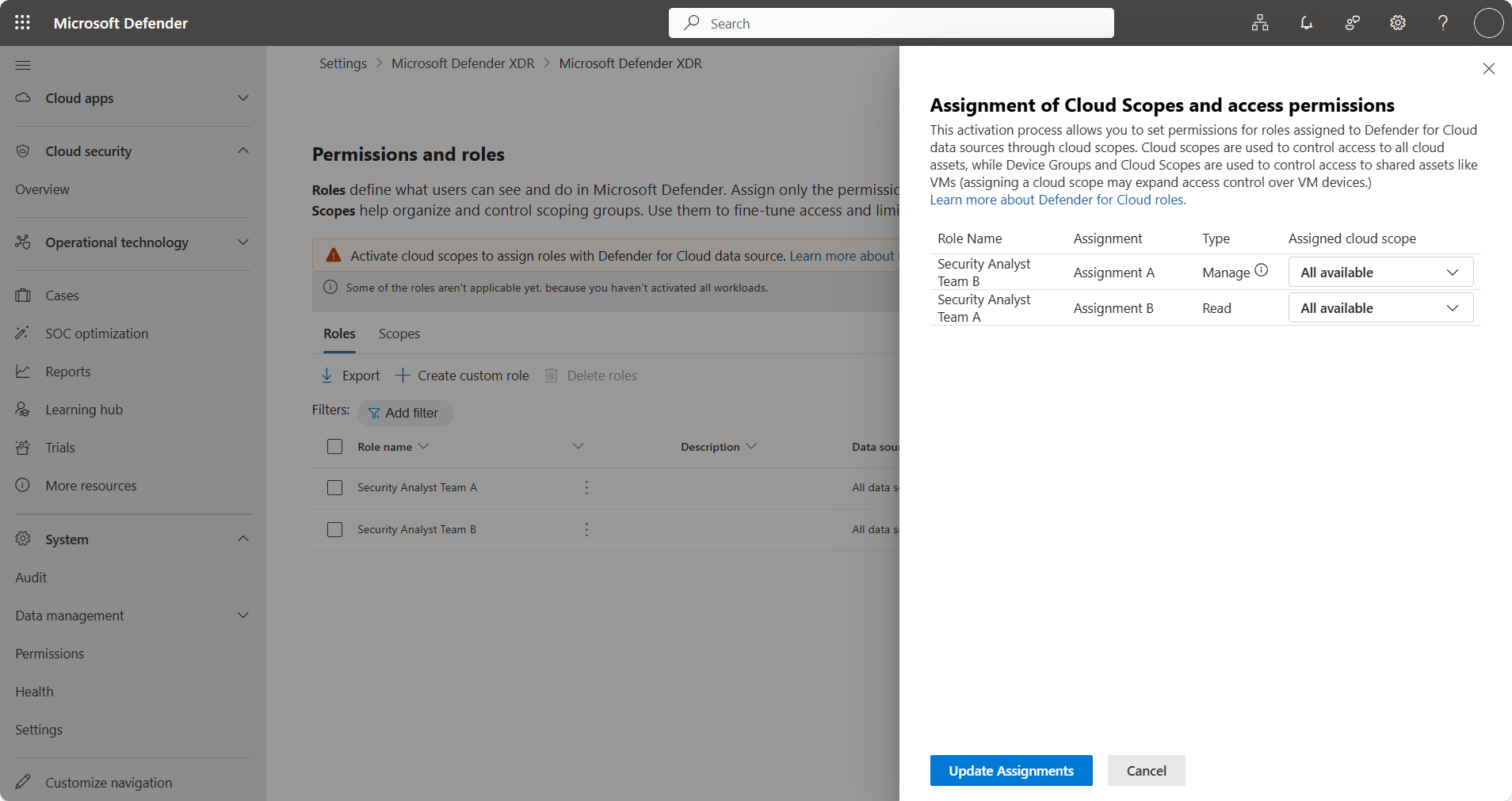Close the cloud scopes assignment panel
The image size is (1512, 801).
click(x=1488, y=69)
